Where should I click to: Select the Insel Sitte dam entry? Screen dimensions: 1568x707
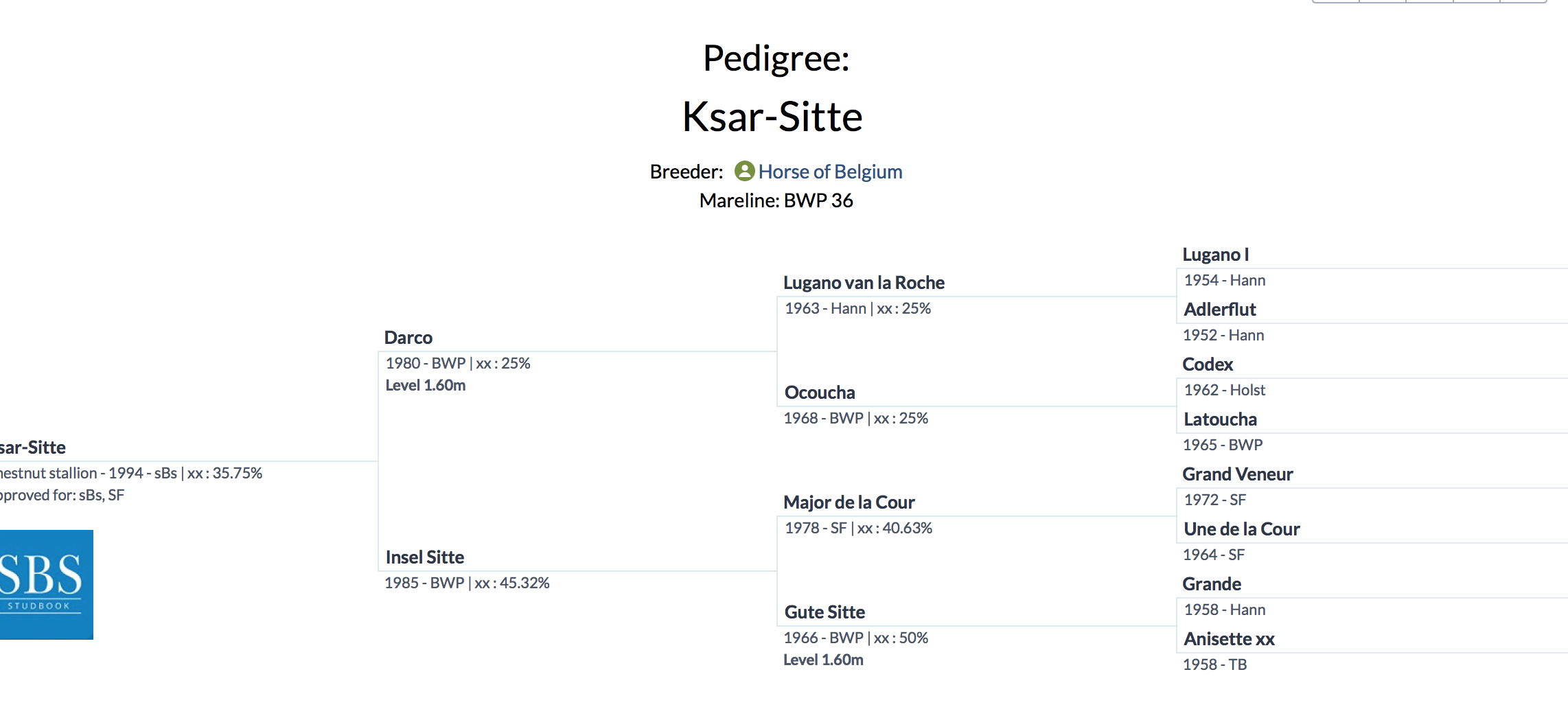(425, 557)
